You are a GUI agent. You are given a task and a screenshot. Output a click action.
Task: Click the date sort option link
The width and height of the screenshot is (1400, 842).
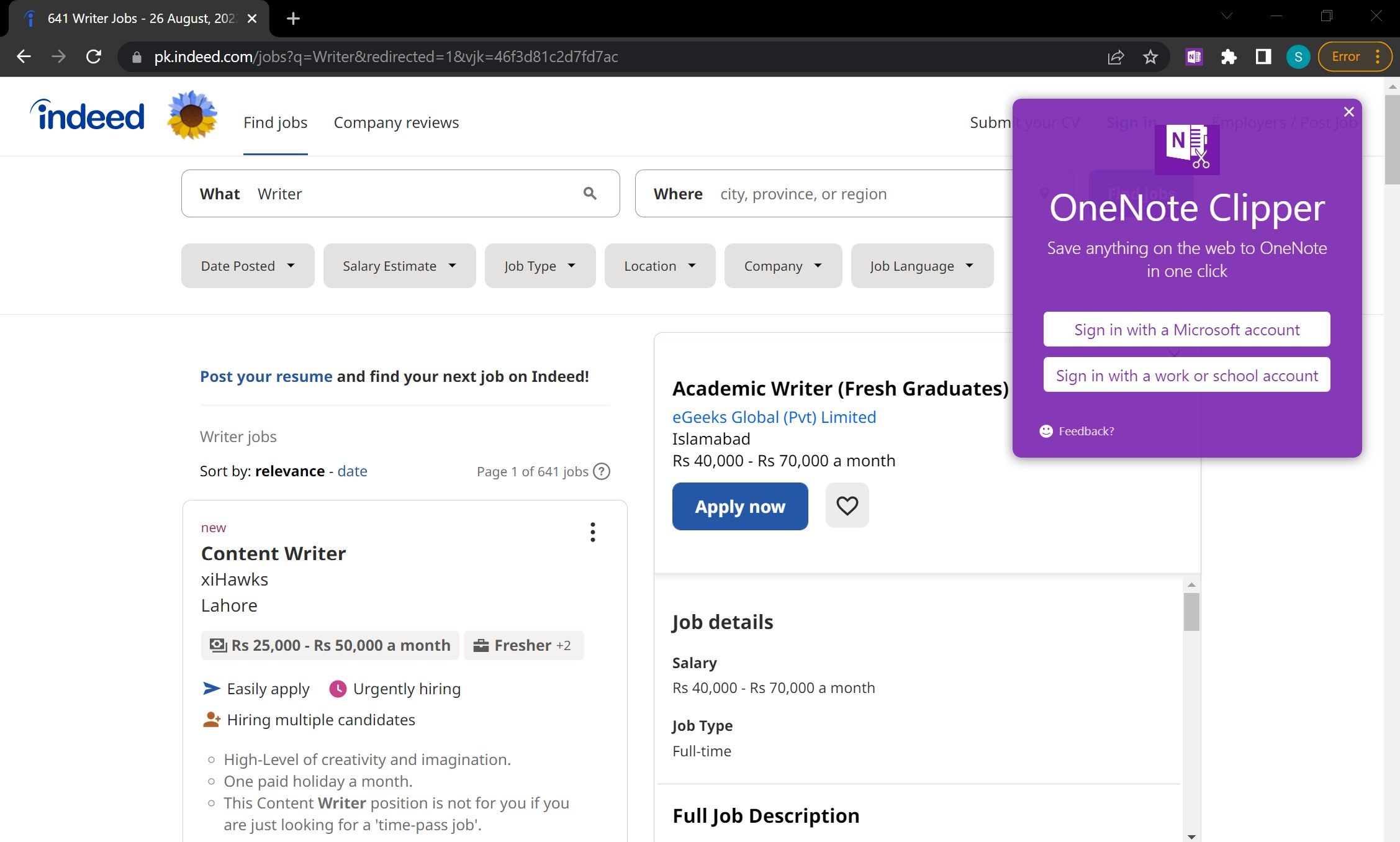point(352,470)
